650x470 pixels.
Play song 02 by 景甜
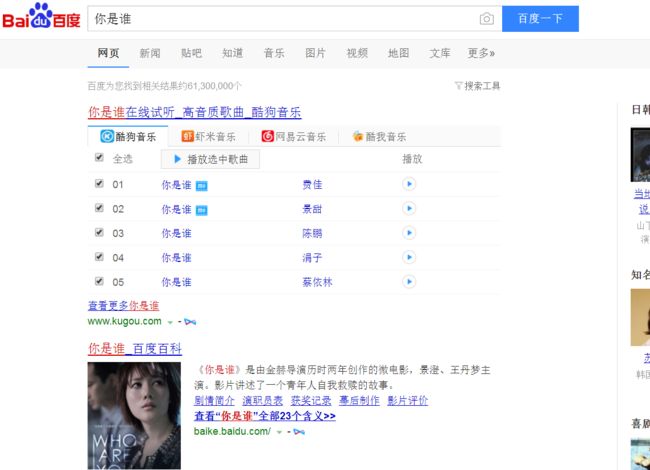click(409, 208)
